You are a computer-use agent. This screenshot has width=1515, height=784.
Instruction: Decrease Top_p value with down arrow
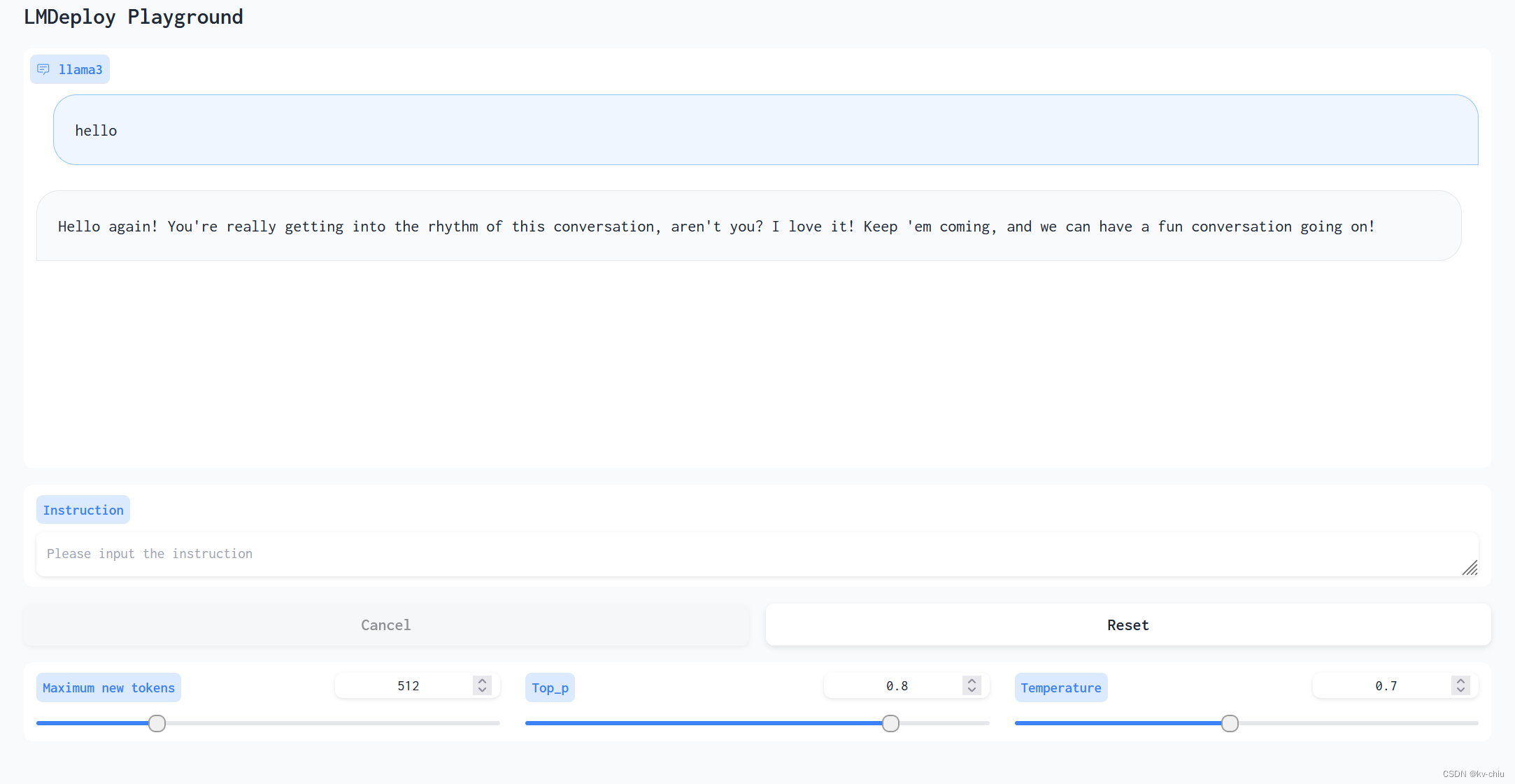972,690
